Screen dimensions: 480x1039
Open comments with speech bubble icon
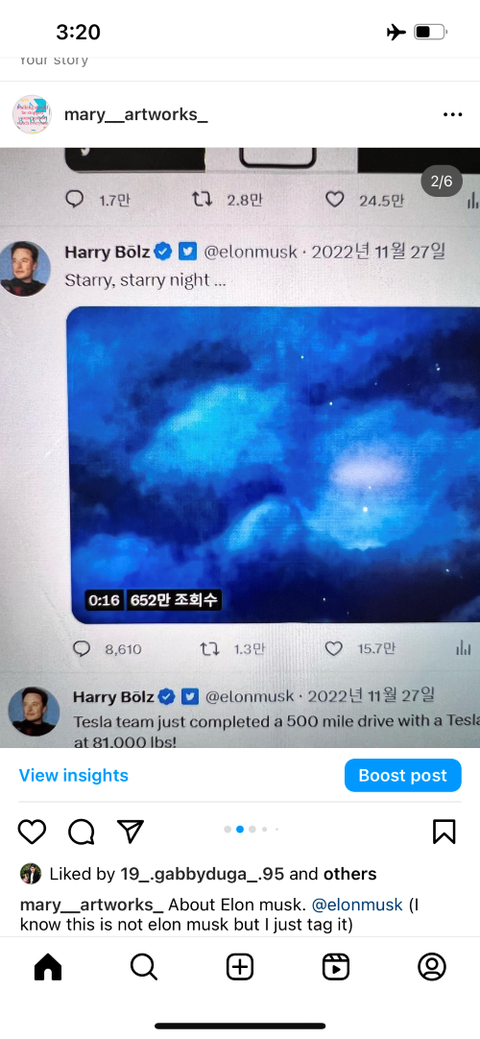pos(81,831)
